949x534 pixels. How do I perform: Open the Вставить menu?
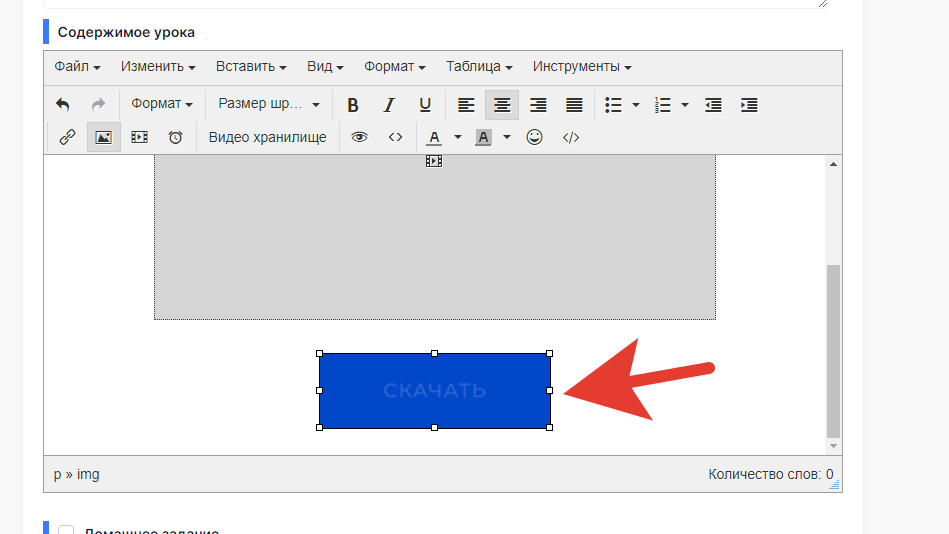click(251, 67)
